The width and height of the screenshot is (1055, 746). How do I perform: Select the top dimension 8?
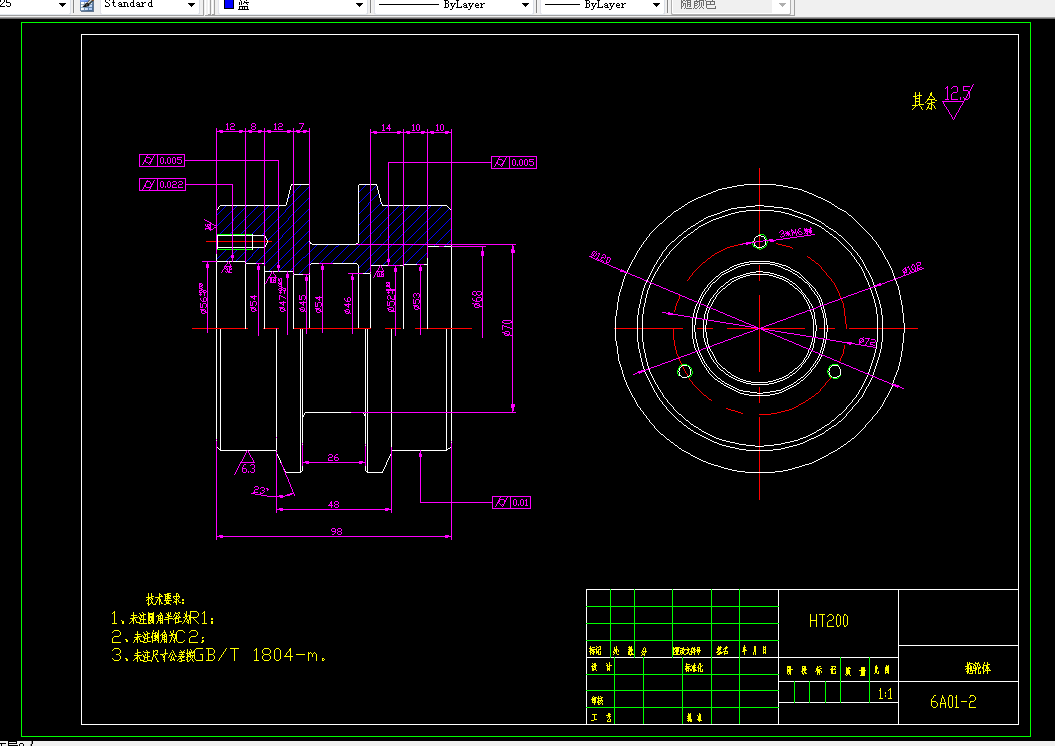[254, 126]
